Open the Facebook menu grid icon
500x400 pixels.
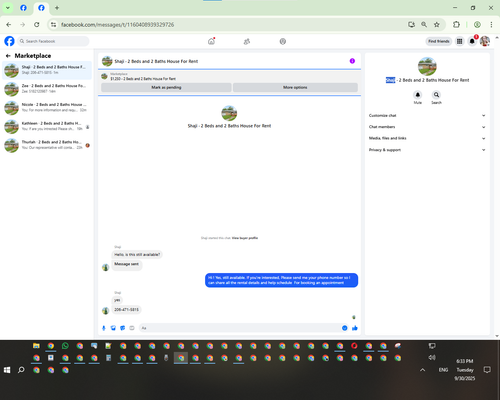(459, 41)
